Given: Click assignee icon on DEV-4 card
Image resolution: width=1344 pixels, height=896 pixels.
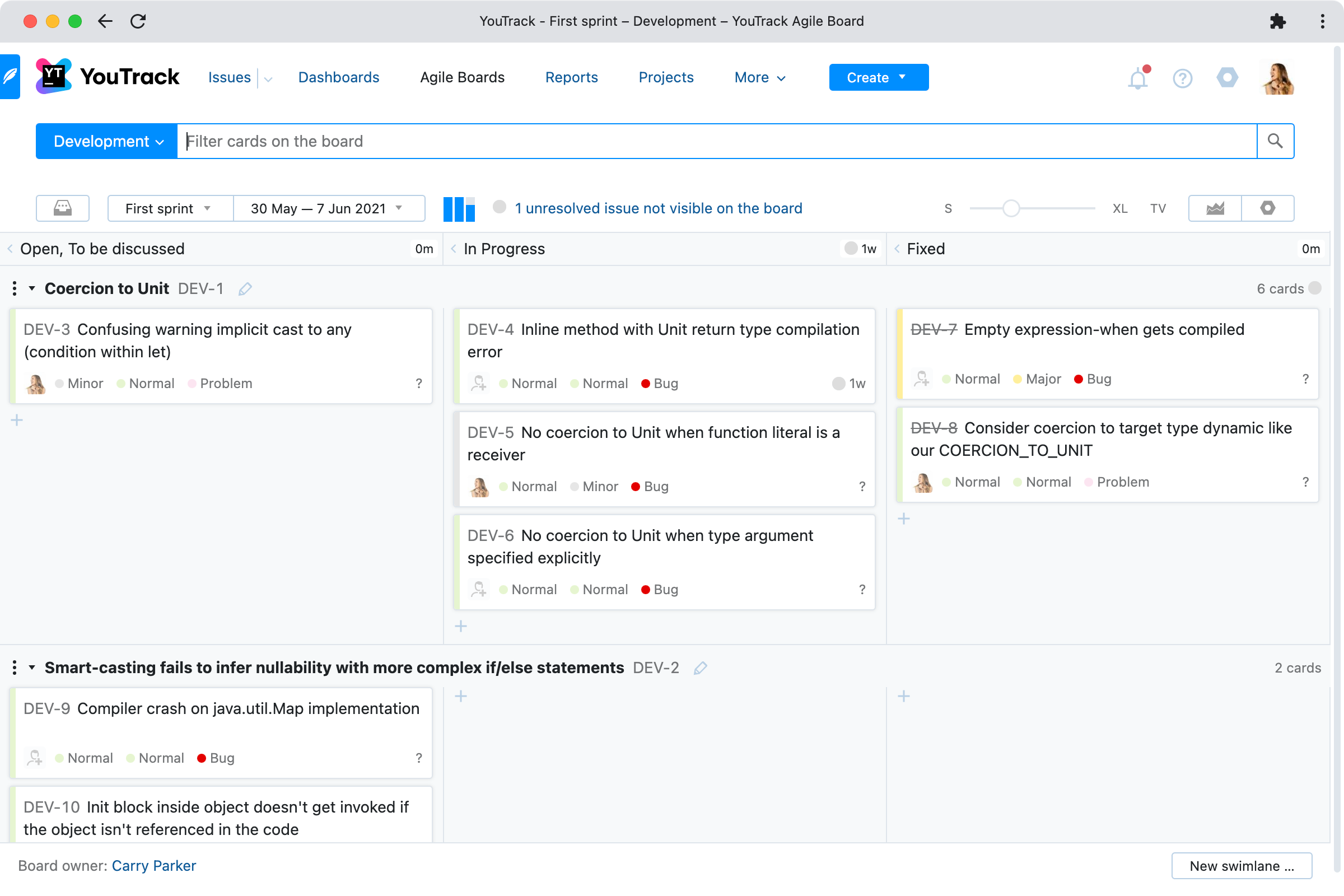Looking at the screenshot, I should pos(479,383).
